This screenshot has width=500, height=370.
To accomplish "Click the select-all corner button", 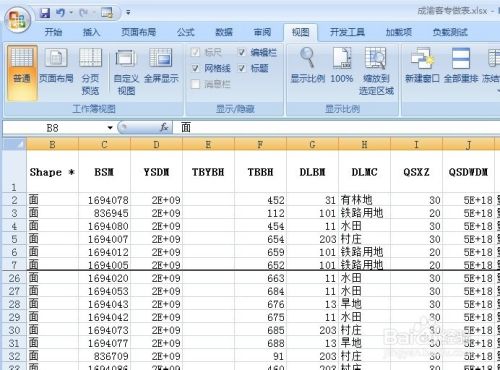I will 14,144.
